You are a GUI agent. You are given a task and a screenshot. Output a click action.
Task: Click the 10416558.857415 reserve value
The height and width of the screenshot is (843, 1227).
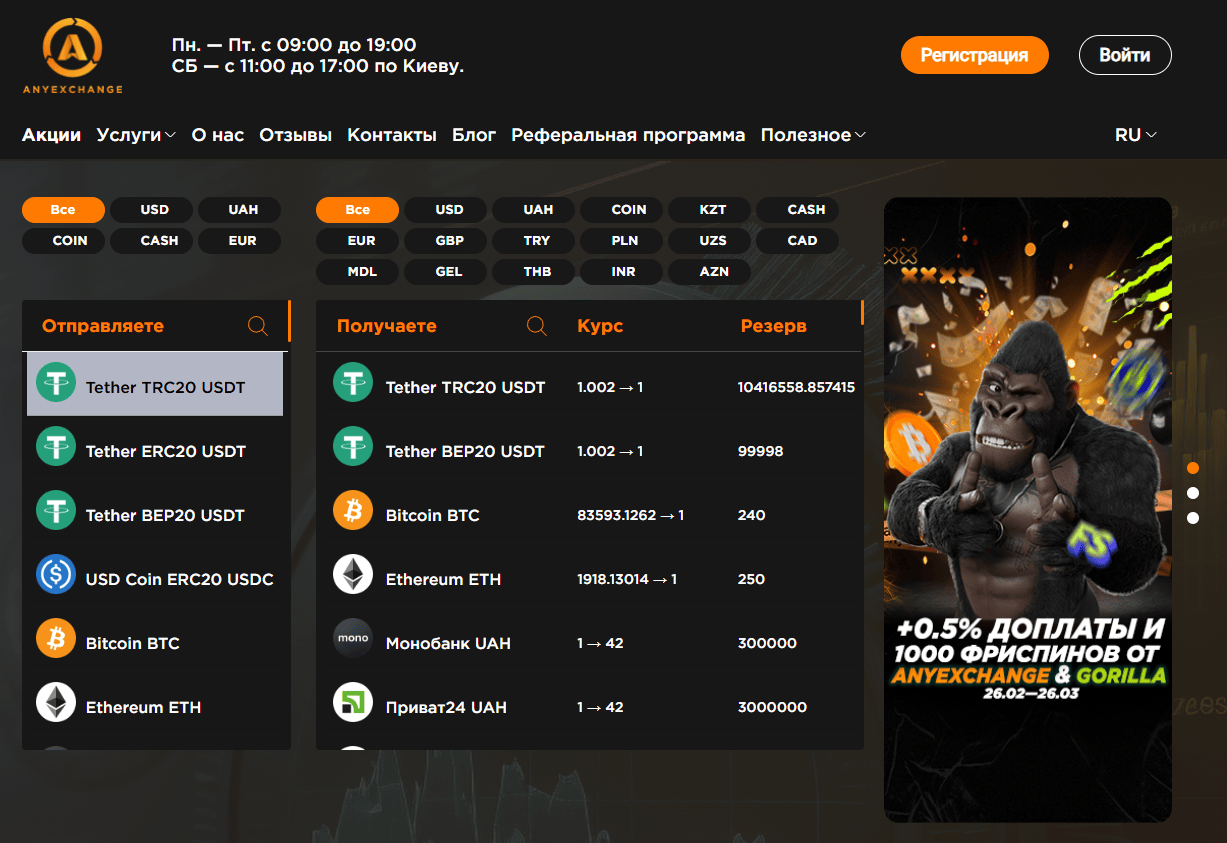click(x=796, y=387)
